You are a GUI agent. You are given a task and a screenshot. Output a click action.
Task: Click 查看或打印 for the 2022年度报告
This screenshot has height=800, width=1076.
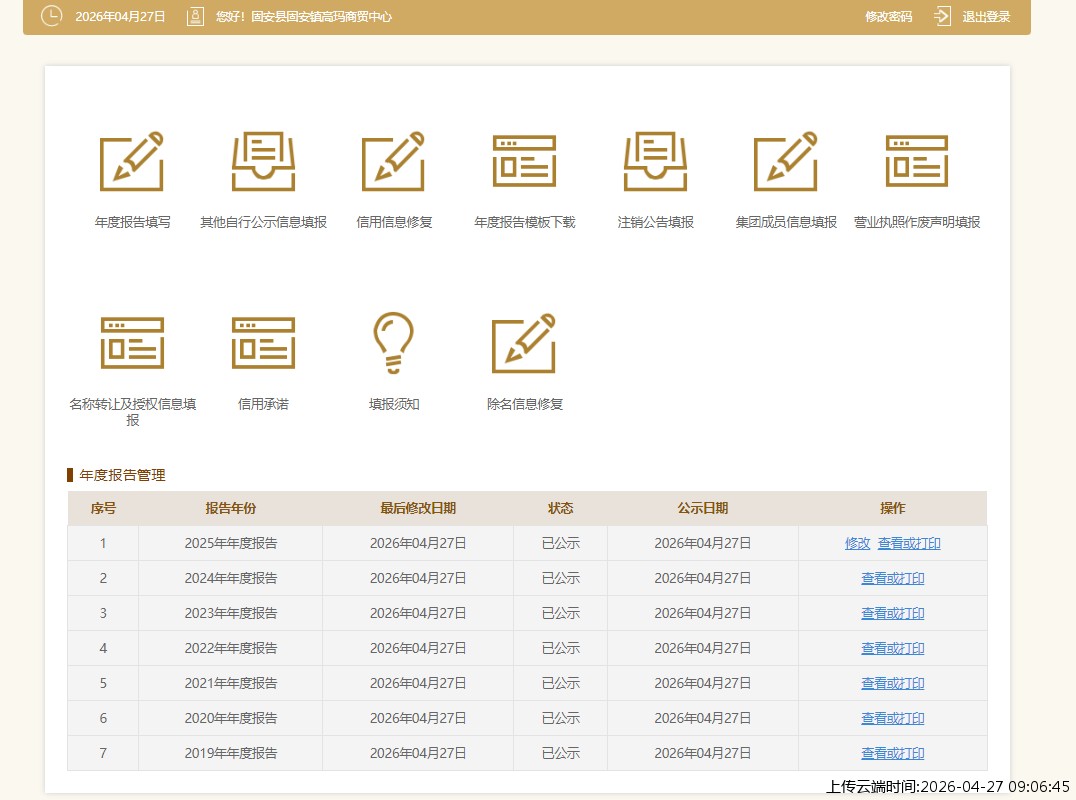[x=892, y=649]
